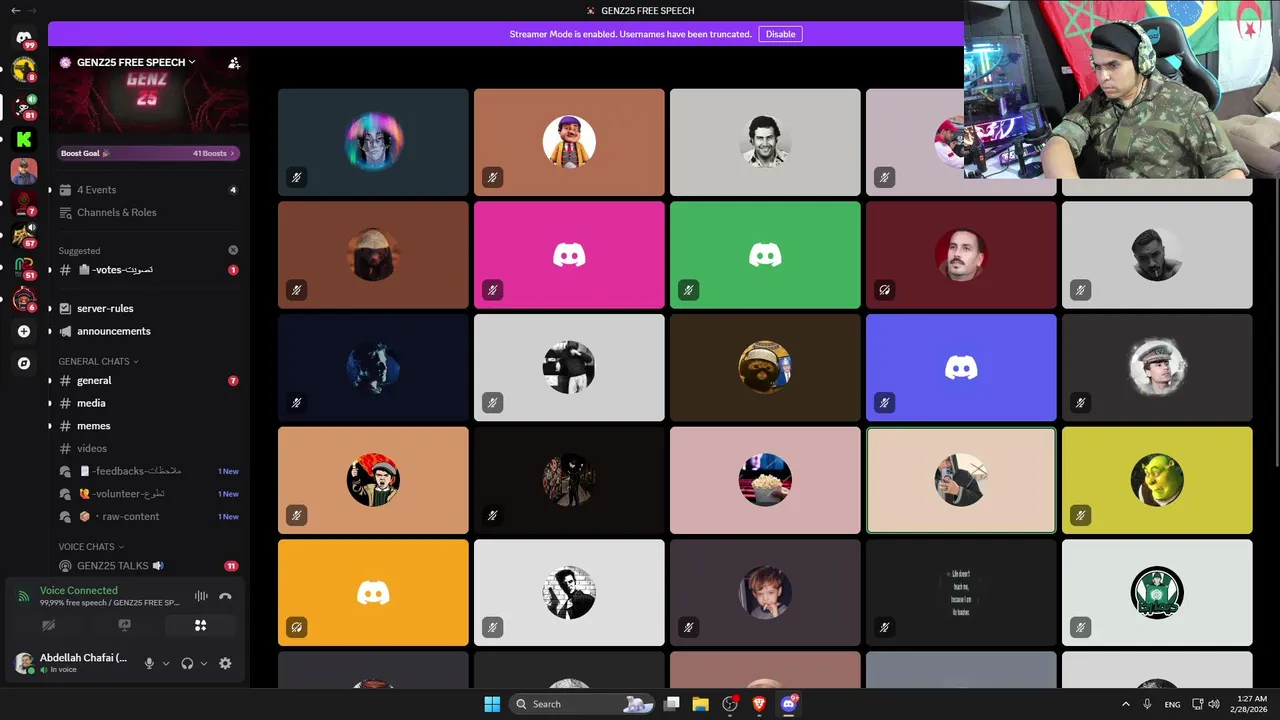1280x720 pixels.
Task: Click back navigation arrow
Action: click(15, 10)
